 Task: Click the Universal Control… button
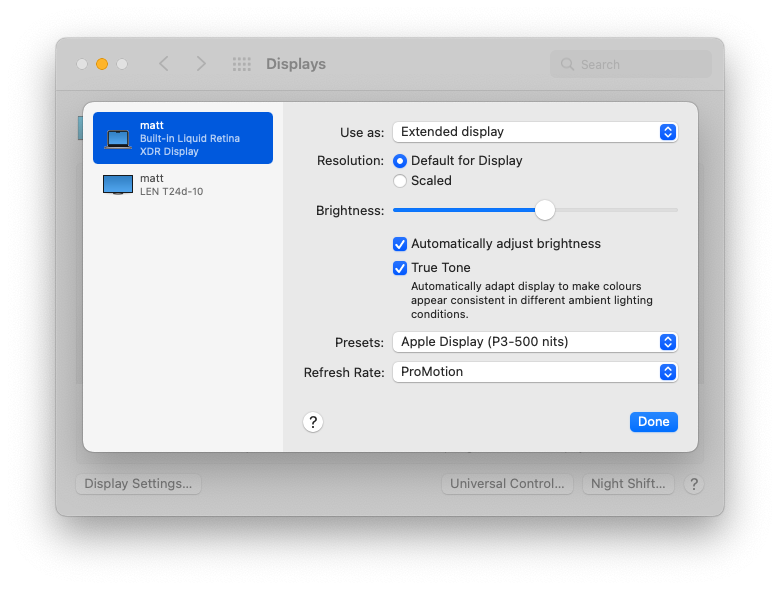(507, 484)
